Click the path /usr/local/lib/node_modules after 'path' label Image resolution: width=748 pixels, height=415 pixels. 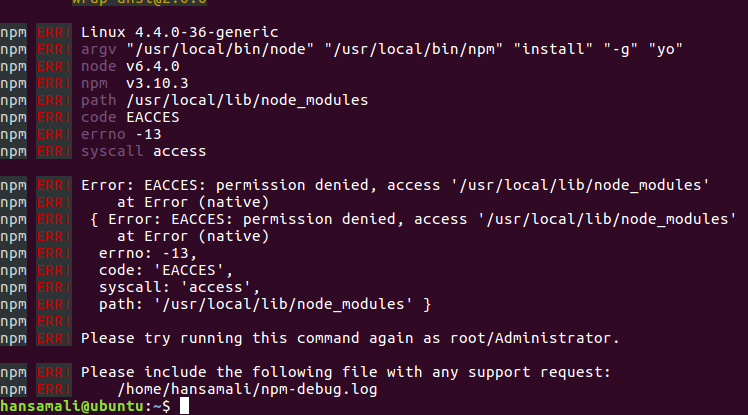tap(247, 100)
